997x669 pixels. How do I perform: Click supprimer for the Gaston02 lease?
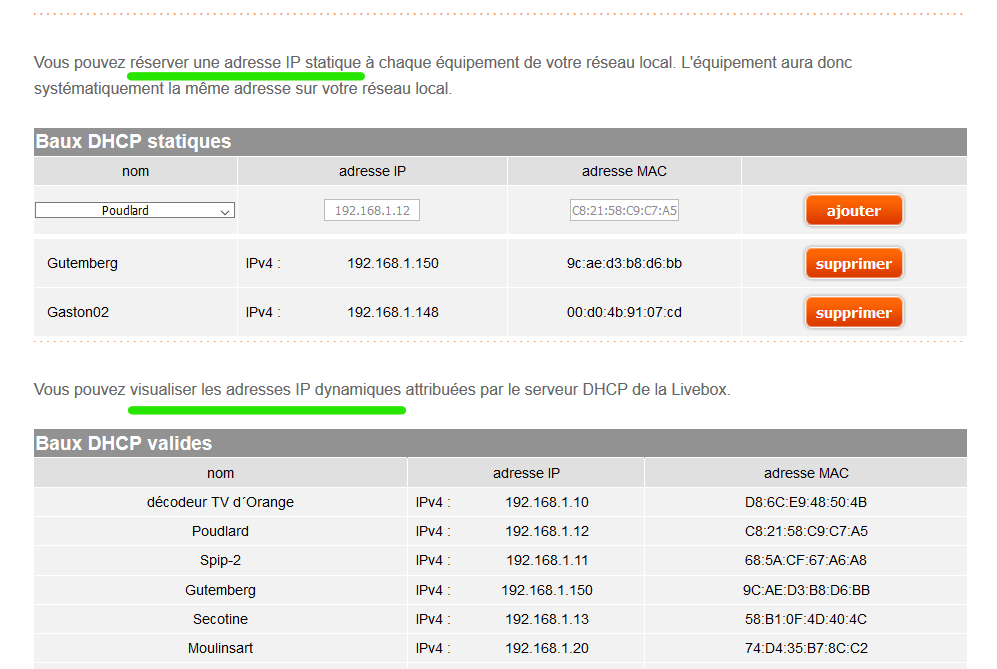click(x=853, y=312)
